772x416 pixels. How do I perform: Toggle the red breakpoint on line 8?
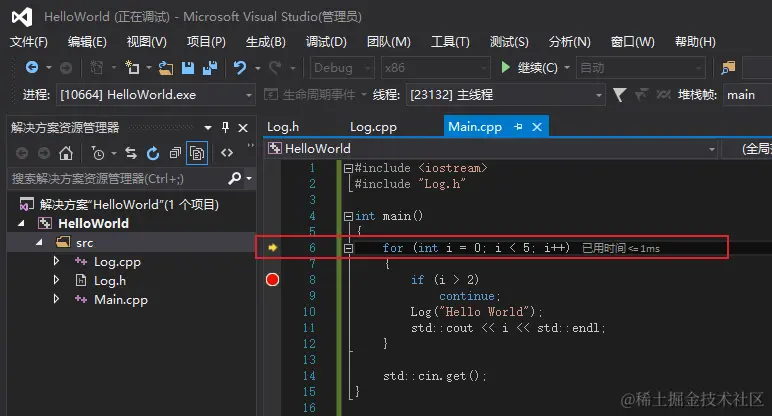tap(272, 280)
